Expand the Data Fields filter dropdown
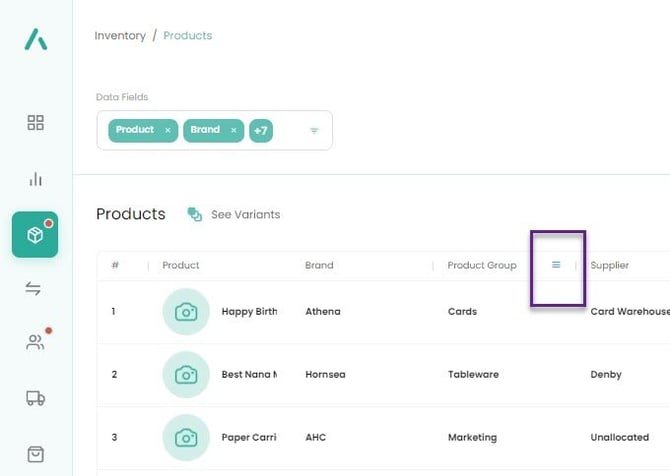The image size is (670, 476). (x=314, y=131)
